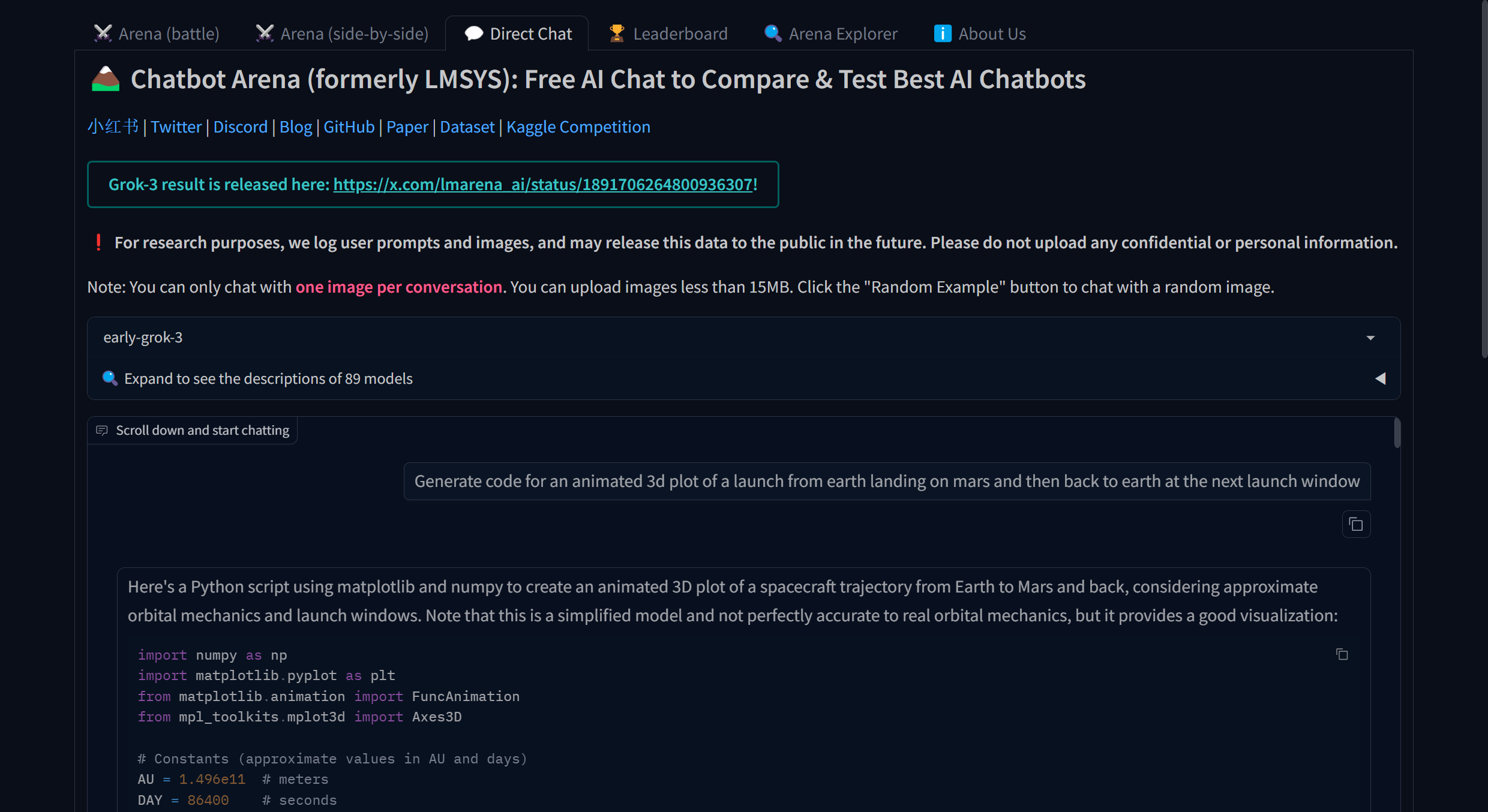Open the Arena (battle) tab
1488x812 pixels.
(157, 34)
